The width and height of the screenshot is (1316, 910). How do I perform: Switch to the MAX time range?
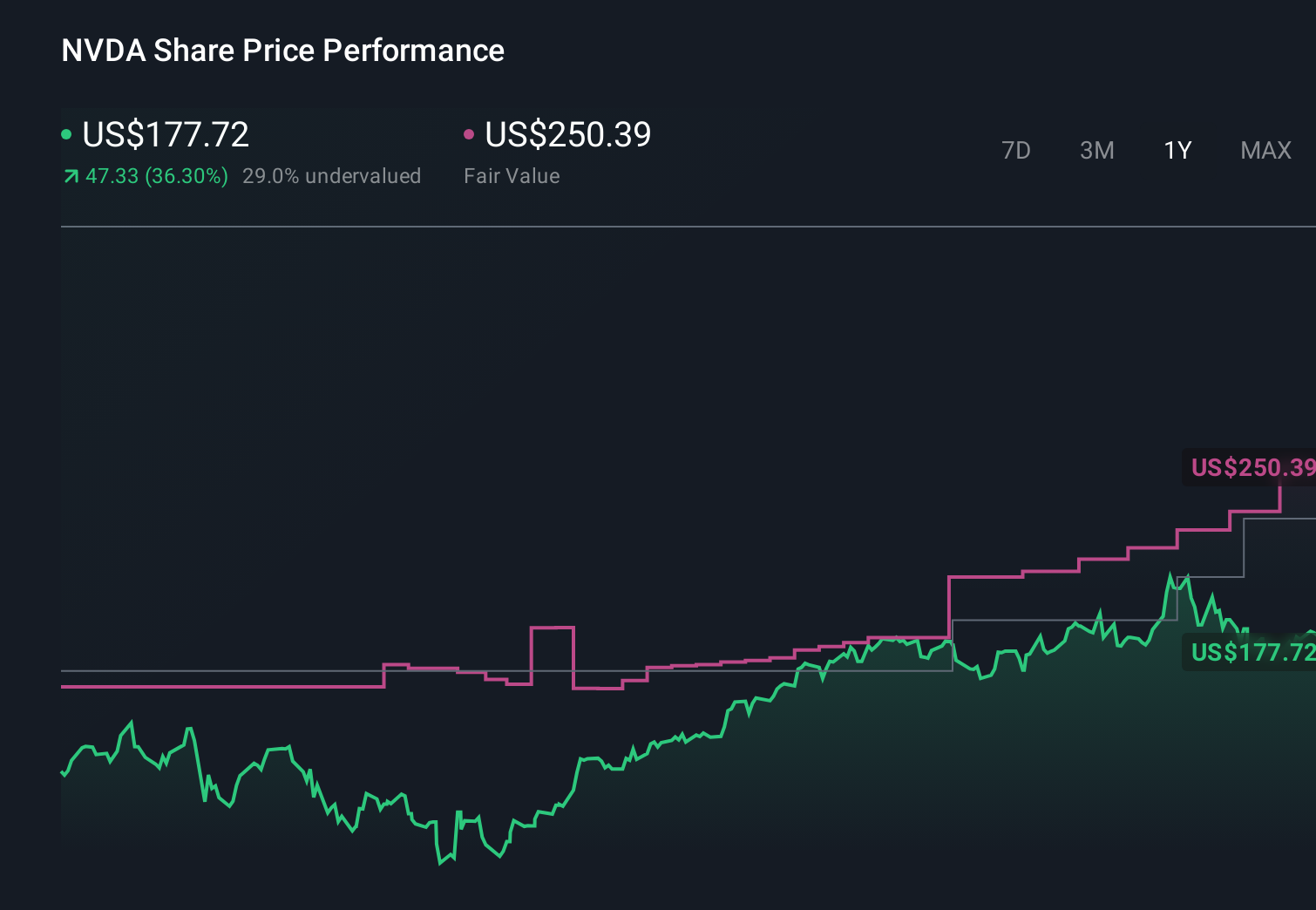coord(1265,150)
